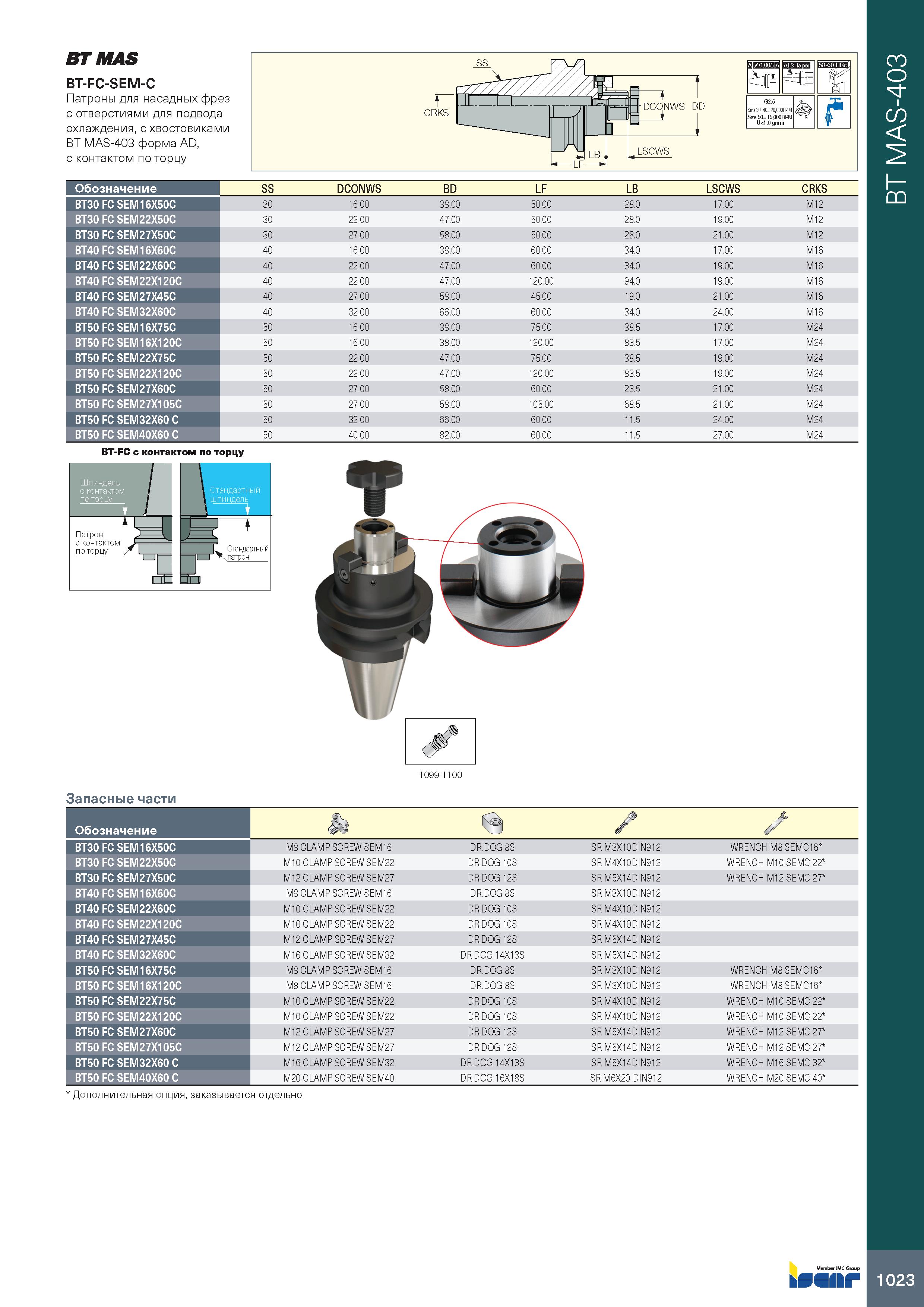Click the wrench icon in spare parts header

point(775,823)
